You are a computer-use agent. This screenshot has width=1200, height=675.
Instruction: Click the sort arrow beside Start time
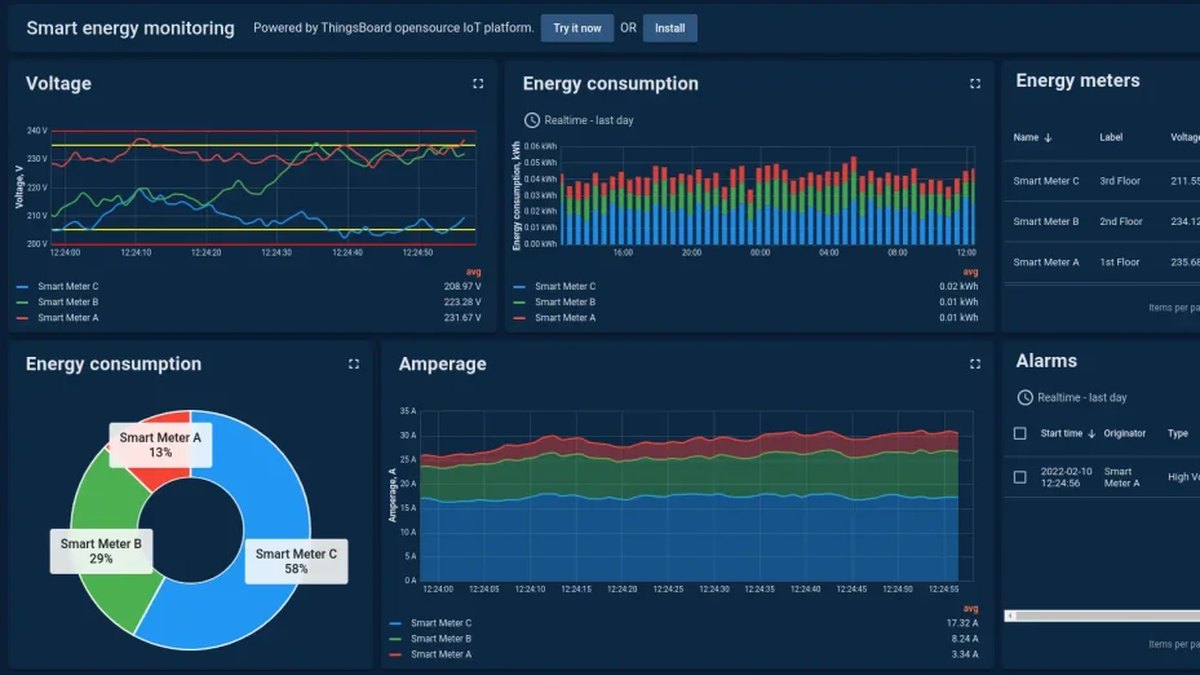pos(1092,434)
